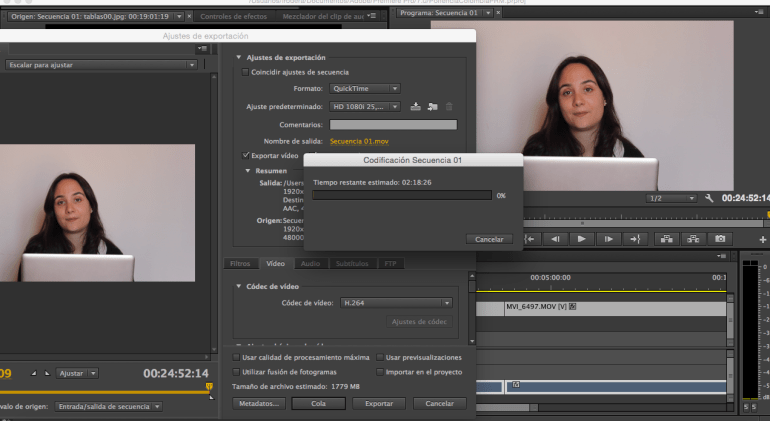Click the step back one frame button

[x=555, y=239]
